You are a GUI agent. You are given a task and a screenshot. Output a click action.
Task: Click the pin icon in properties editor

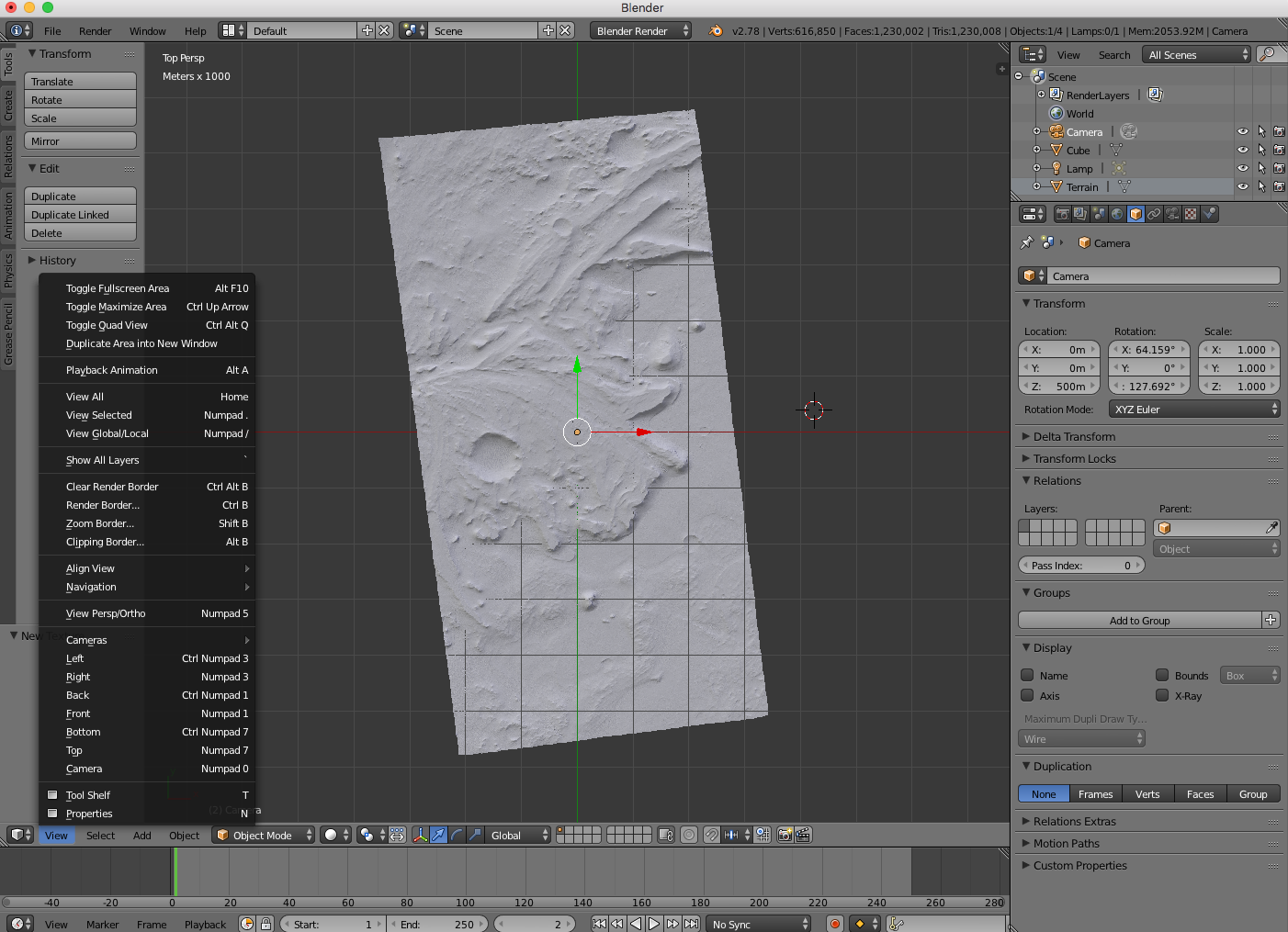(1026, 242)
